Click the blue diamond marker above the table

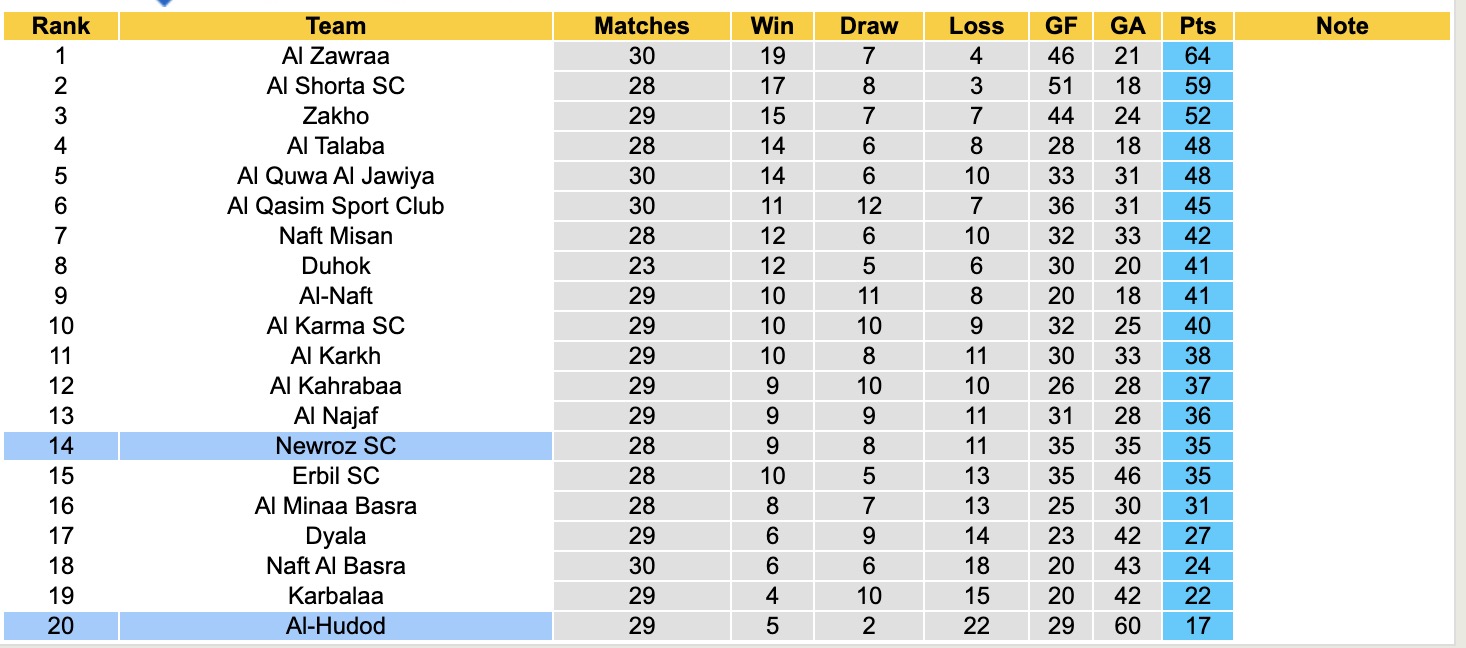[164, 3]
